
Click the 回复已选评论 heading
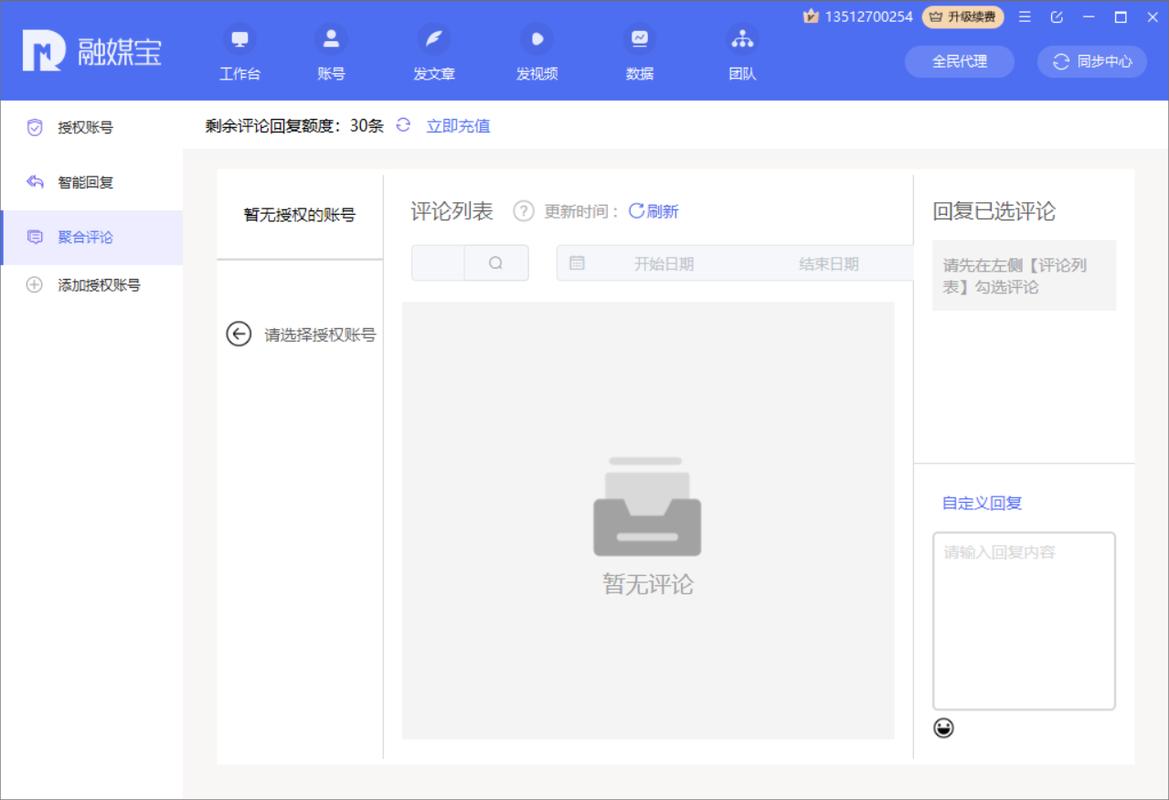(x=994, y=212)
